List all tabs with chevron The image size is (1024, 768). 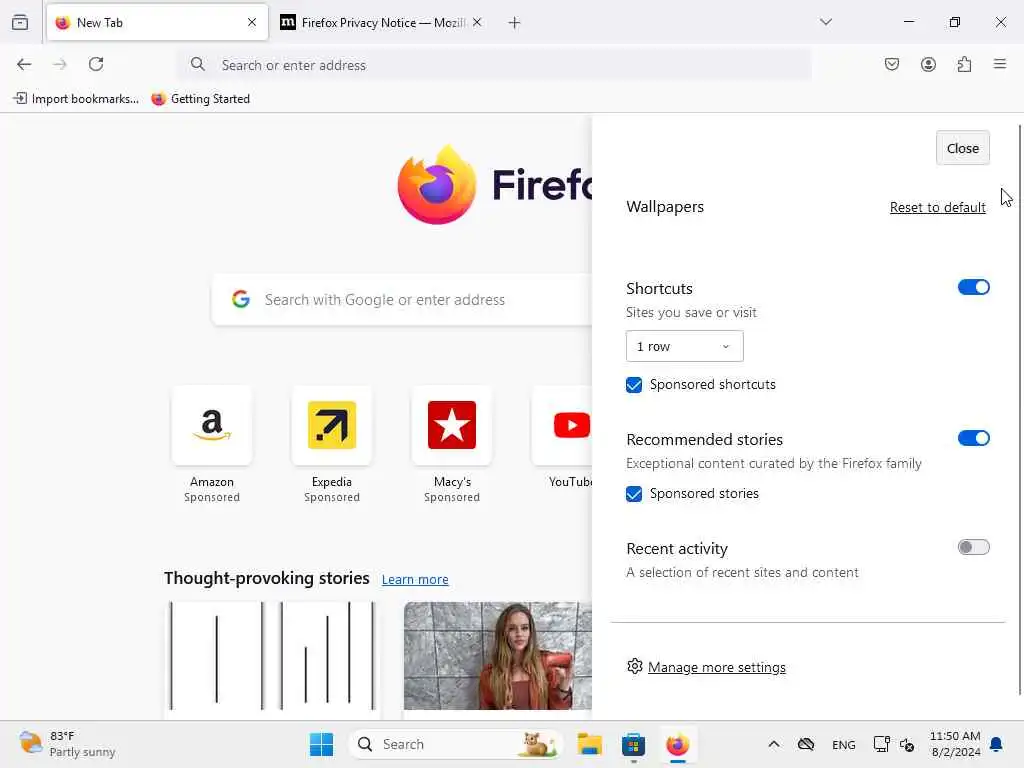pos(826,22)
